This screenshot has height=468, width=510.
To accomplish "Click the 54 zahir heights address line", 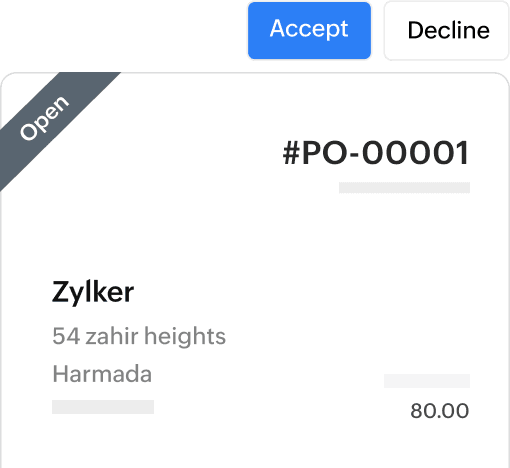I will tap(139, 336).
